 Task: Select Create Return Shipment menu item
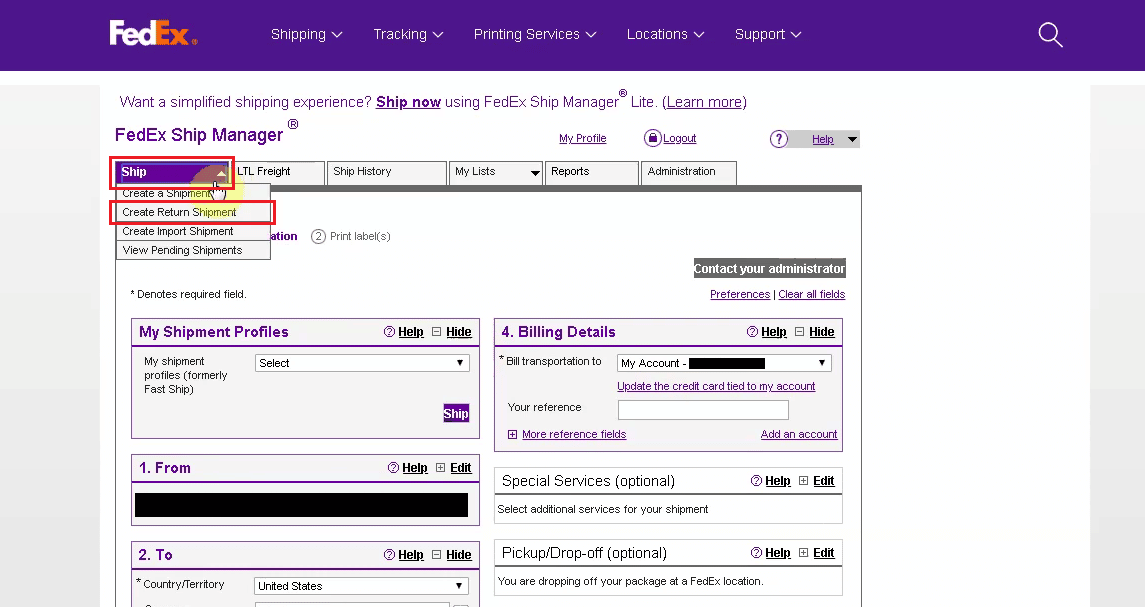click(193, 213)
